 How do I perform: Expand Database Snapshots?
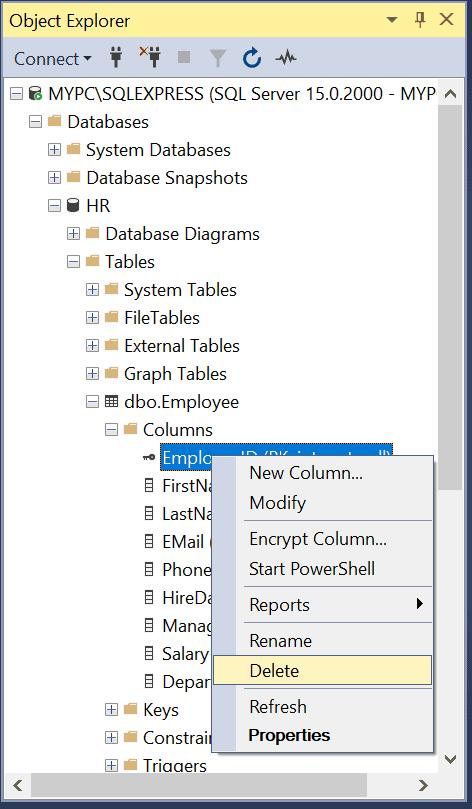click(54, 177)
